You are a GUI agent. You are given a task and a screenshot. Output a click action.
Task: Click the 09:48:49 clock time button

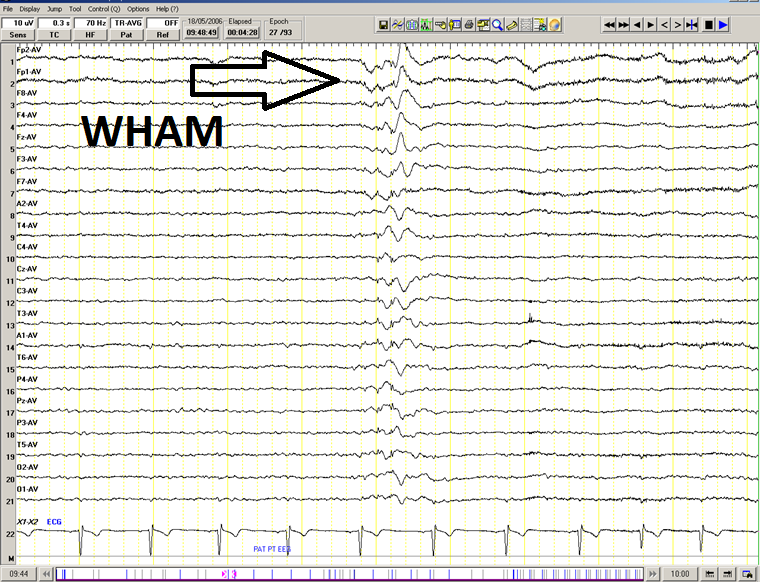coord(203,32)
